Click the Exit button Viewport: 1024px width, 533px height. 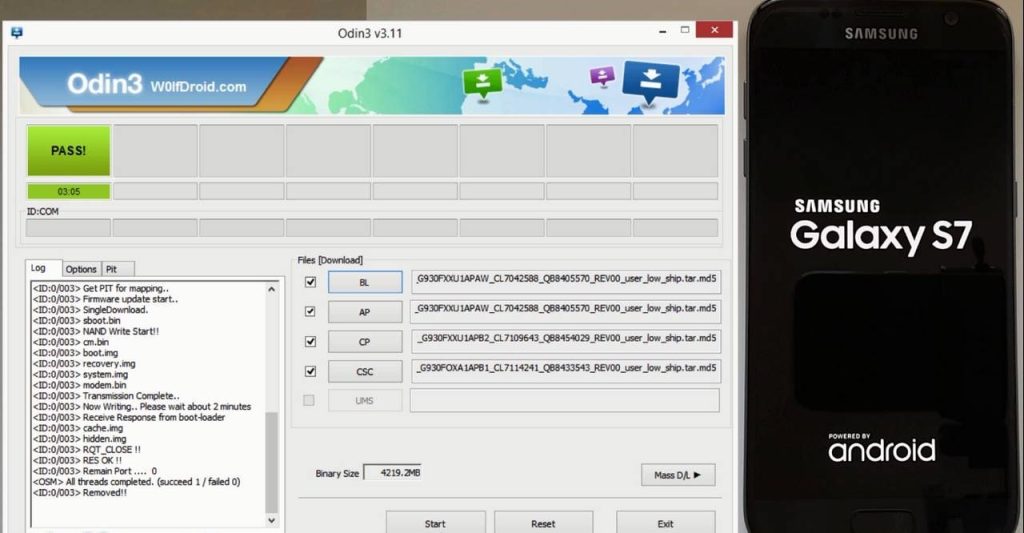[665, 523]
